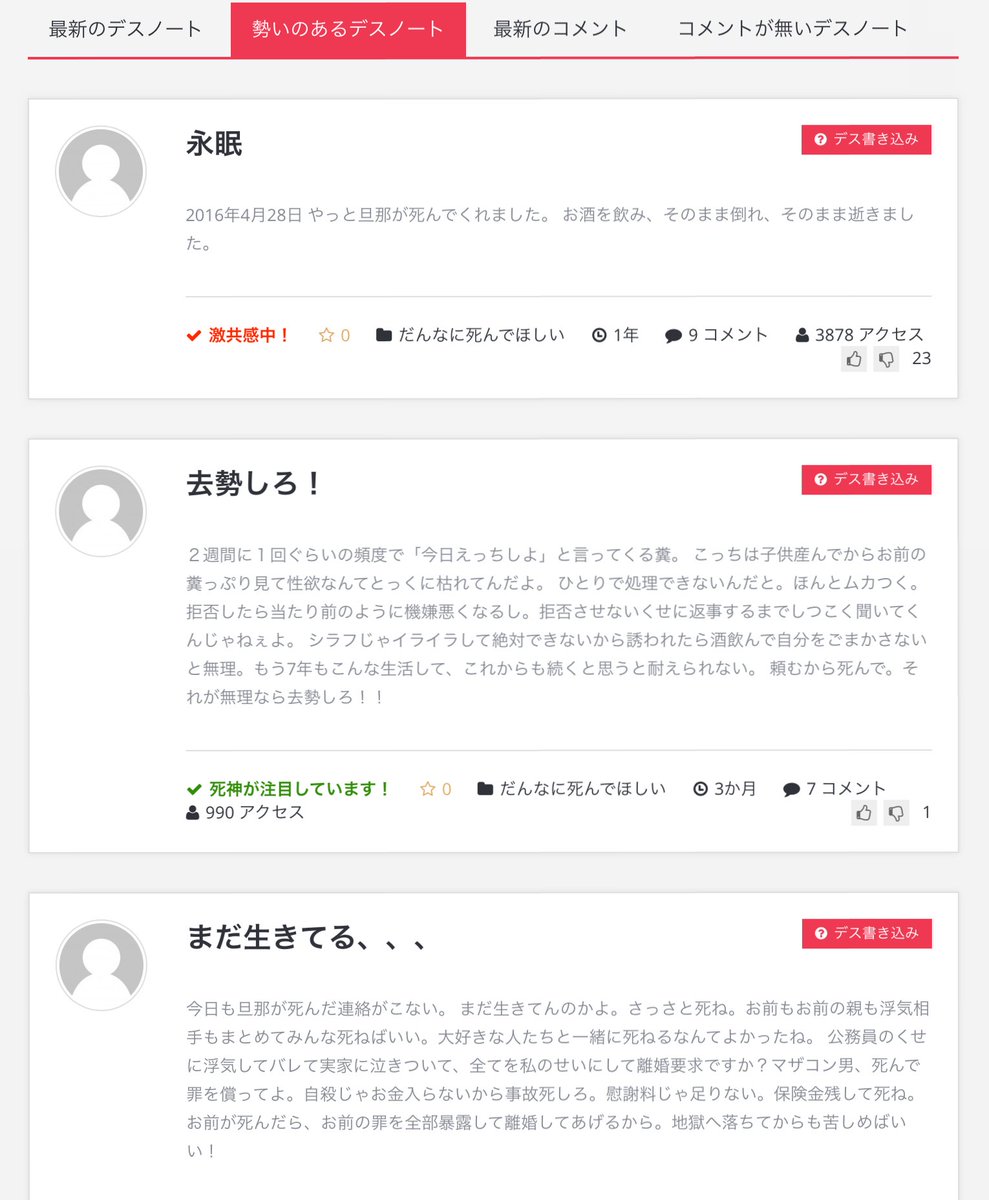
Task: Switch to 最新のデスノート tab
Action: tap(125, 28)
